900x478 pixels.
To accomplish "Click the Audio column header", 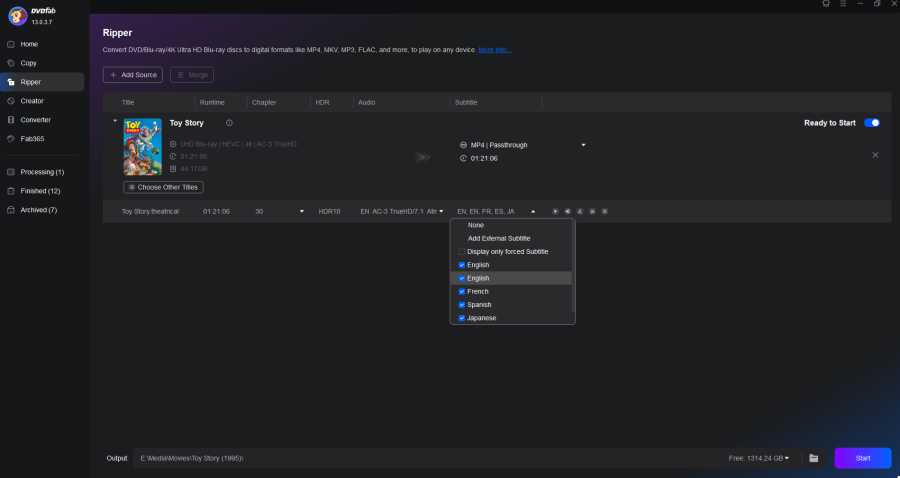I will pos(366,103).
